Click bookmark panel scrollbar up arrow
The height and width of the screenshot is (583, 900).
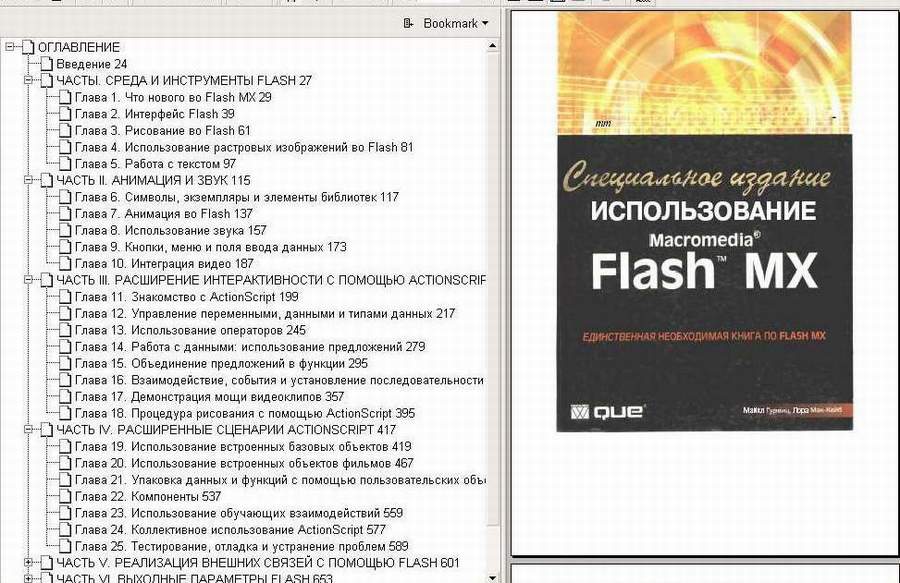coord(492,46)
